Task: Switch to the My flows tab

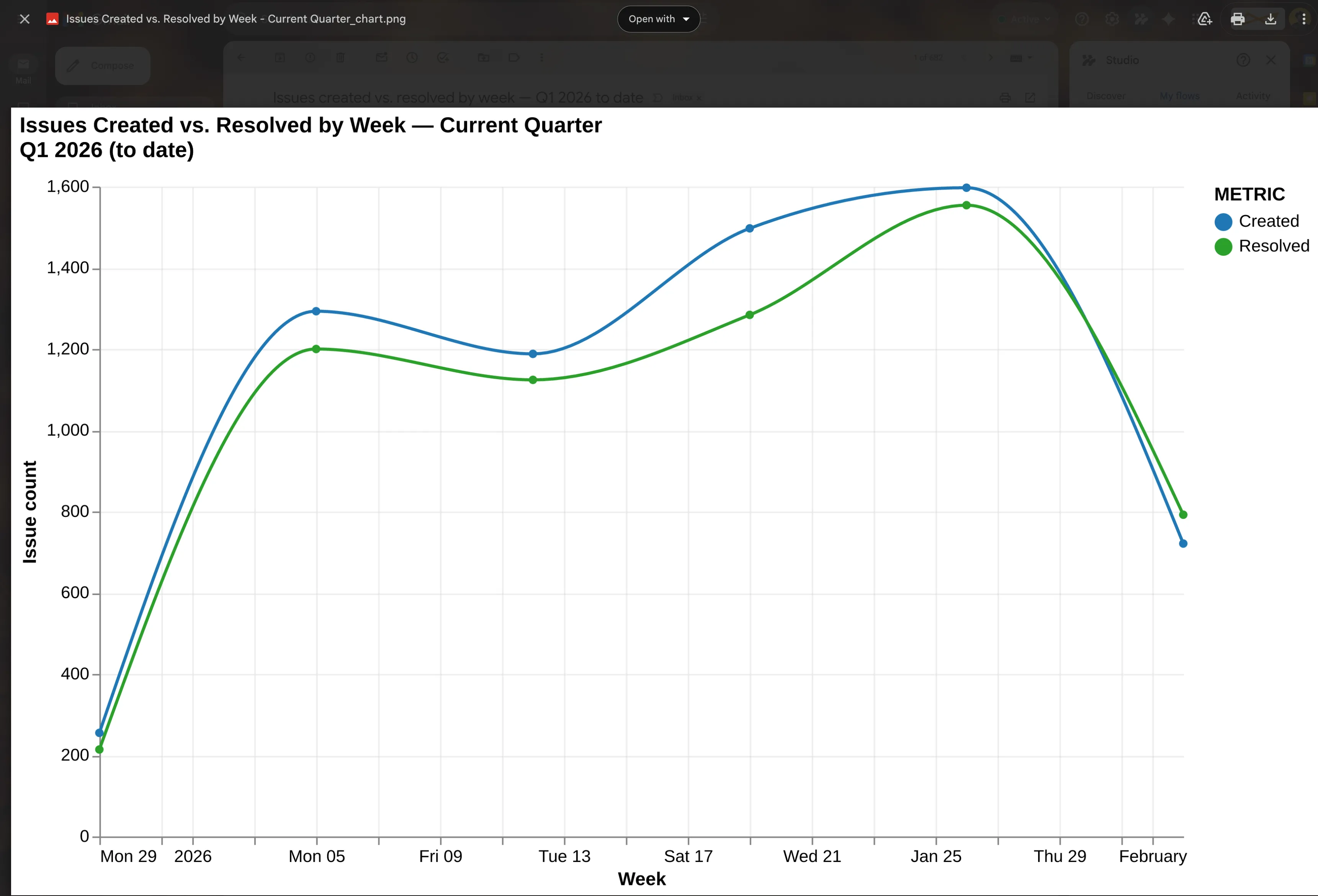Action: point(1180,96)
